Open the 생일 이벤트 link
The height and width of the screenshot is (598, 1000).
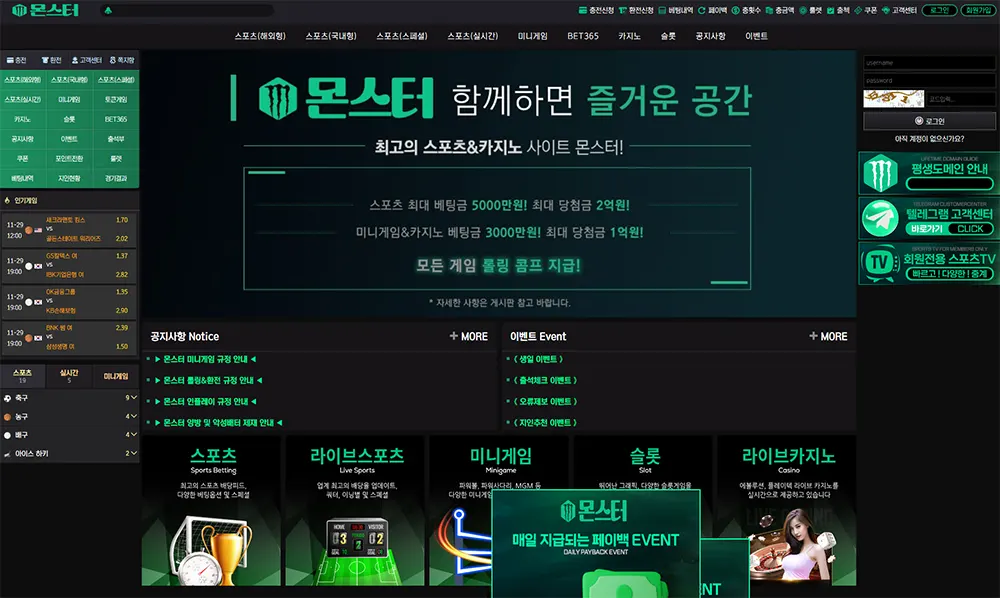[538, 360]
